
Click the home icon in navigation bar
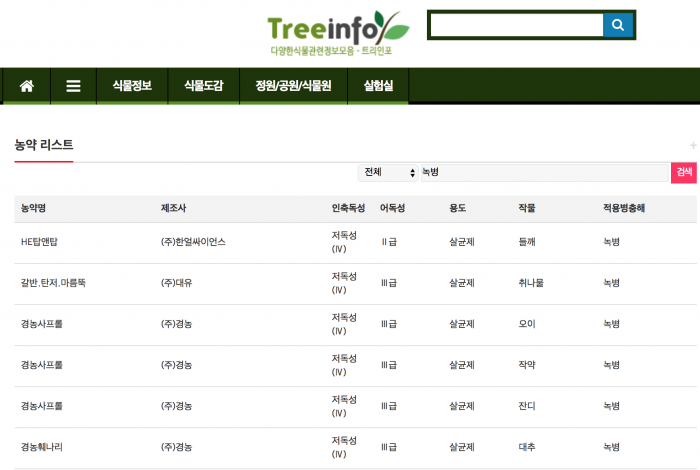coord(26,86)
